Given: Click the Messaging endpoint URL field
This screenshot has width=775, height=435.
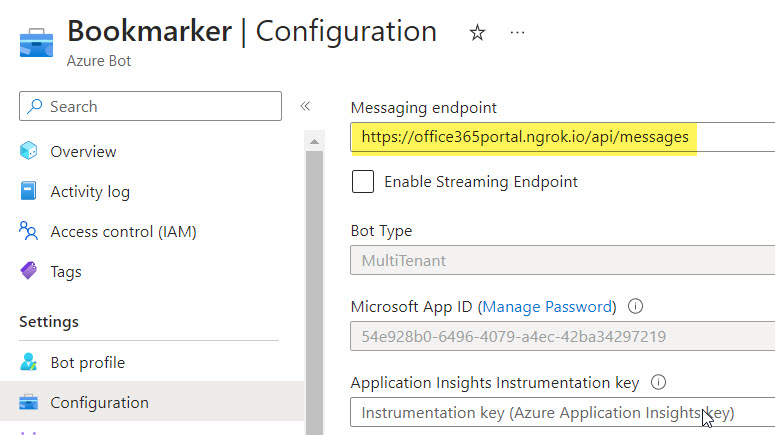Looking at the screenshot, I should (x=562, y=137).
